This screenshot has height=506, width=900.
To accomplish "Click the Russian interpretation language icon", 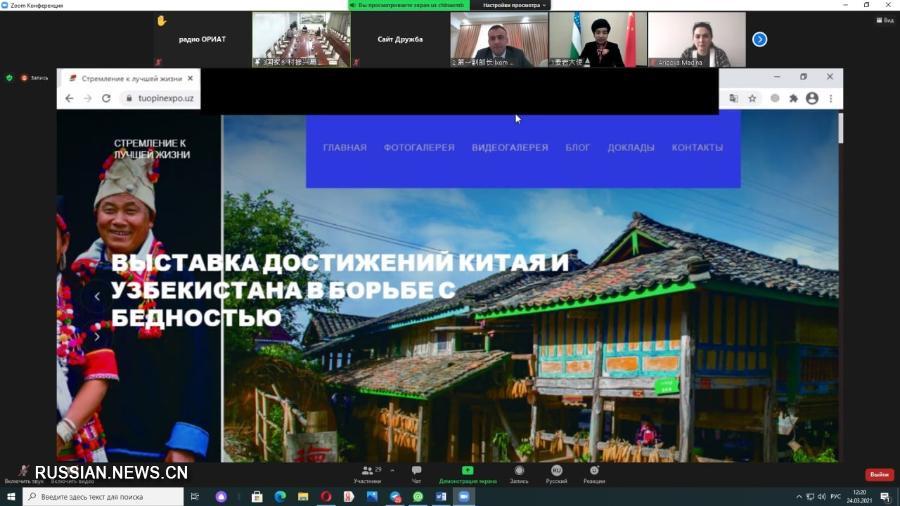I will 556,473.
